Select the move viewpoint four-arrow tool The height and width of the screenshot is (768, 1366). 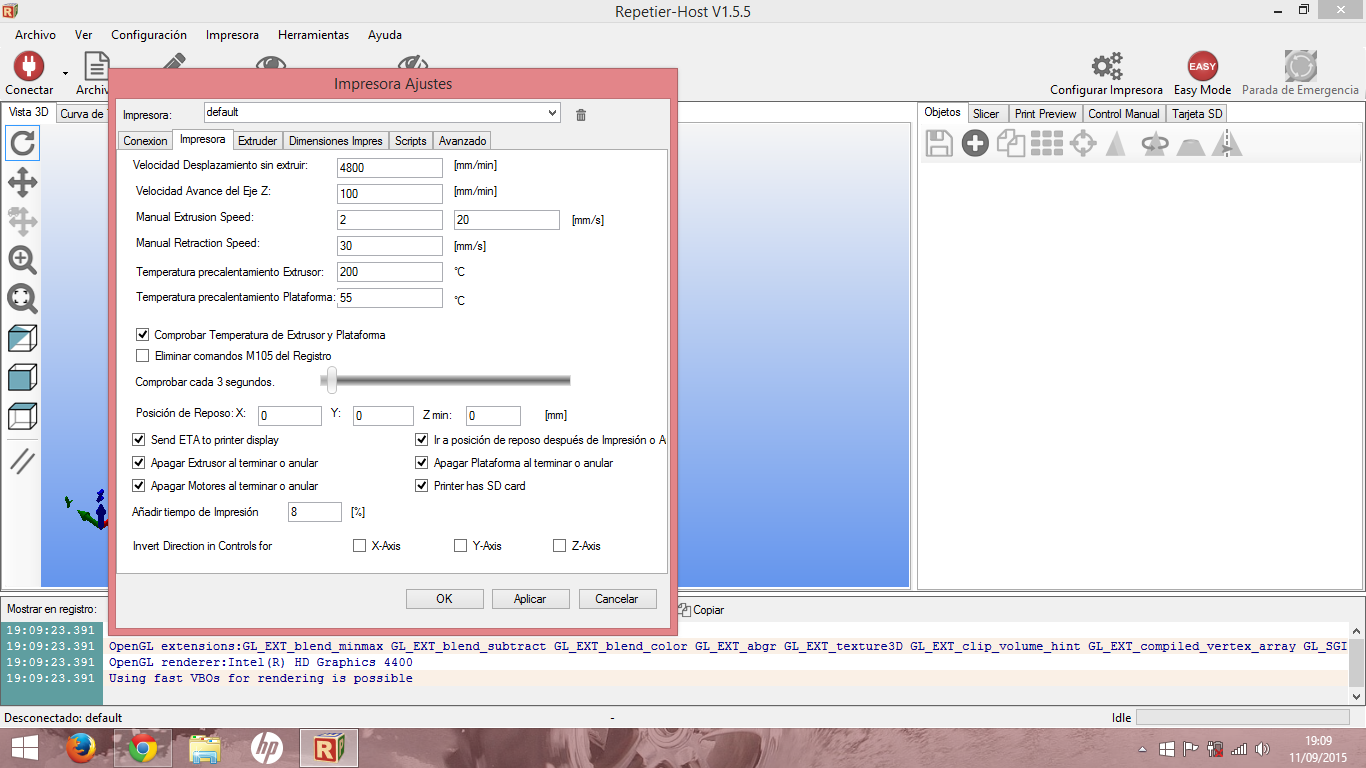tap(22, 182)
